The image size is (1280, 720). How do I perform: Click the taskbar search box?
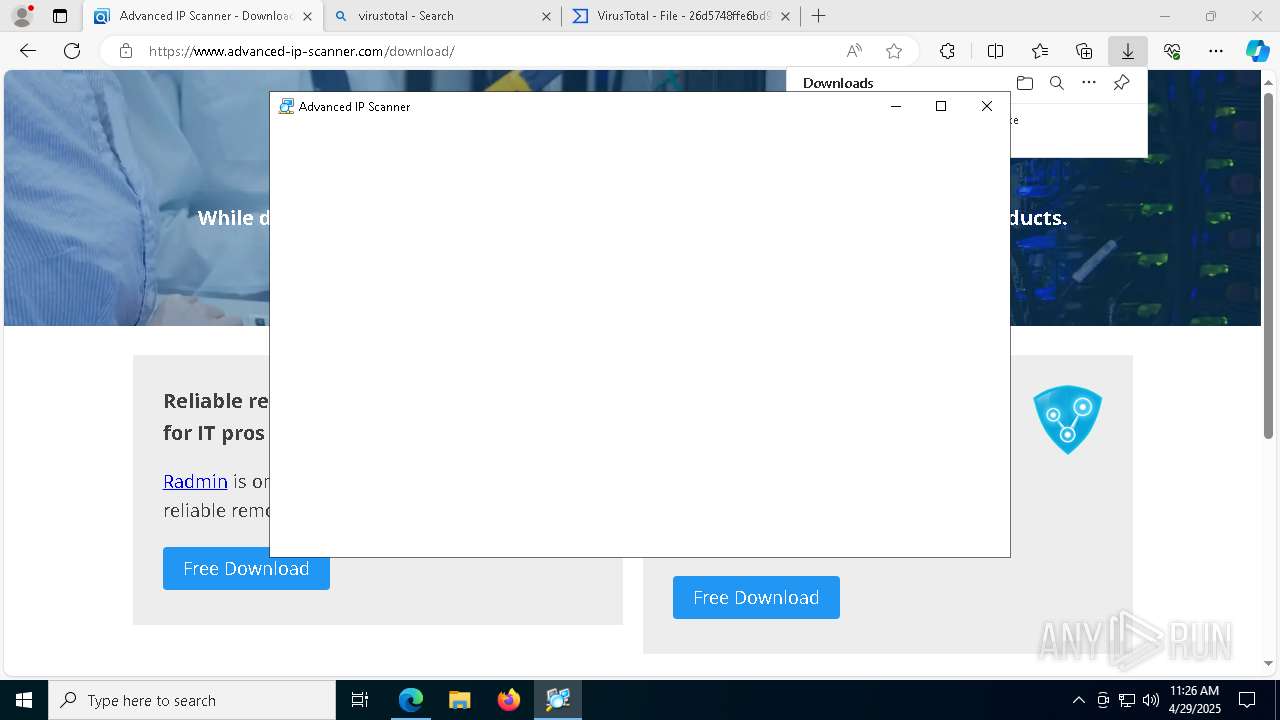(192, 700)
